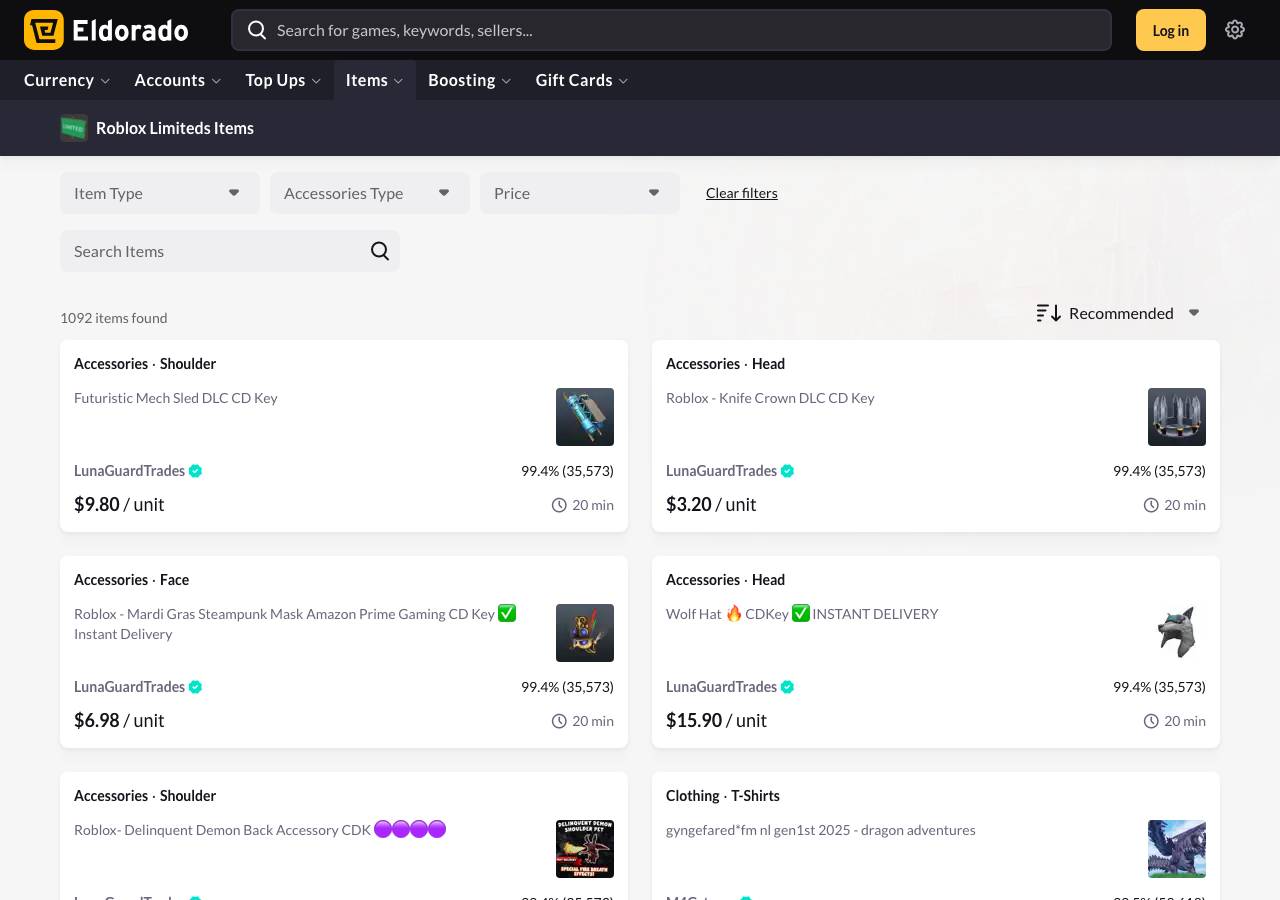
Task: Click the Eldorado brand name text
Action: (130, 30)
